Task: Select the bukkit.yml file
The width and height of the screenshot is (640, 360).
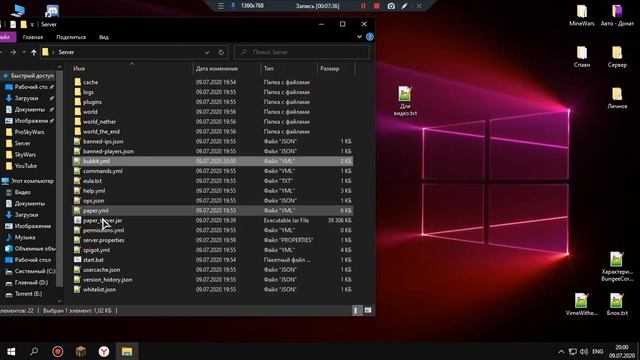Action: 213,161
